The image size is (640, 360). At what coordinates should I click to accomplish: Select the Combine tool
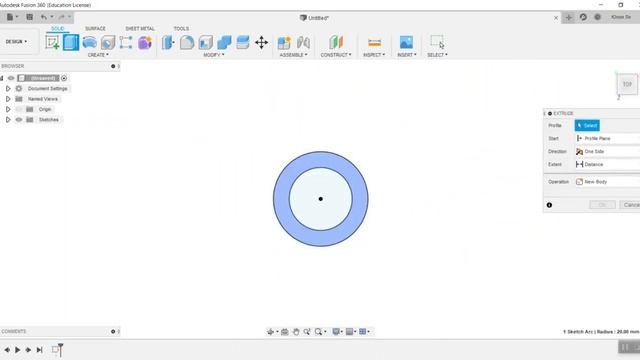point(224,42)
